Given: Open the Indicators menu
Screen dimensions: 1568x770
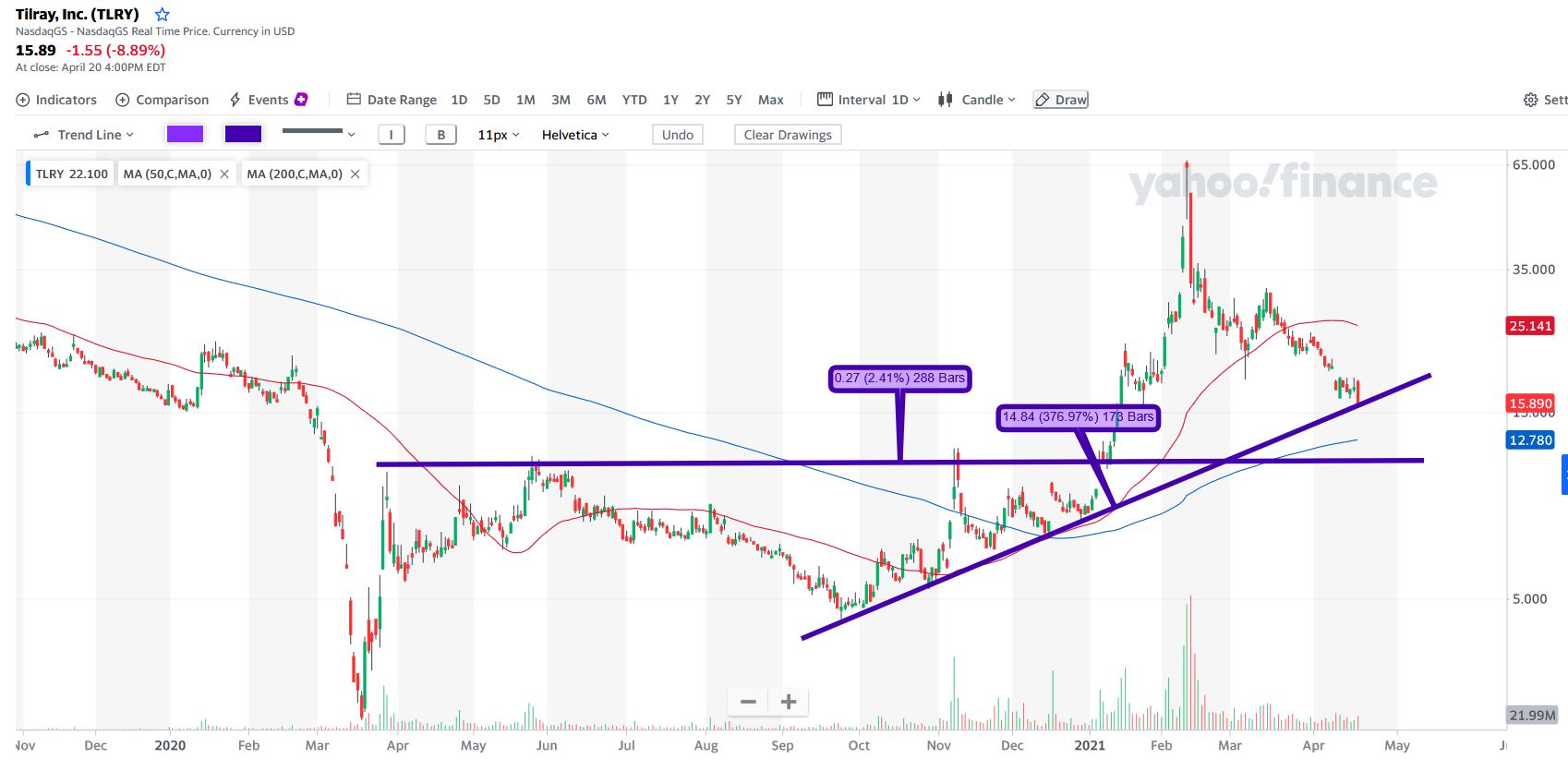Looking at the screenshot, I should click(x=56, y=100).
